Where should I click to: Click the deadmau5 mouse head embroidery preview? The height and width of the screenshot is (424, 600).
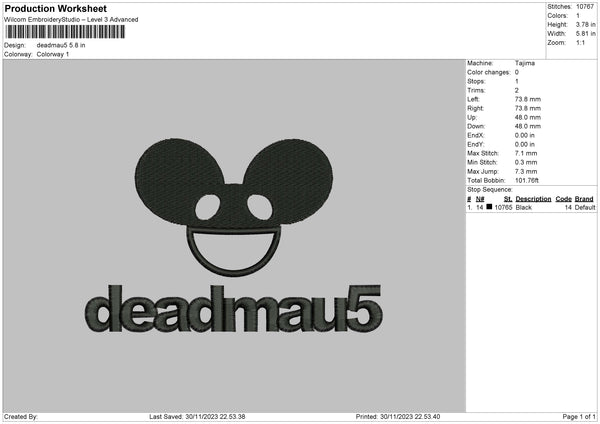pyautogui.click(x=234, y=207)
